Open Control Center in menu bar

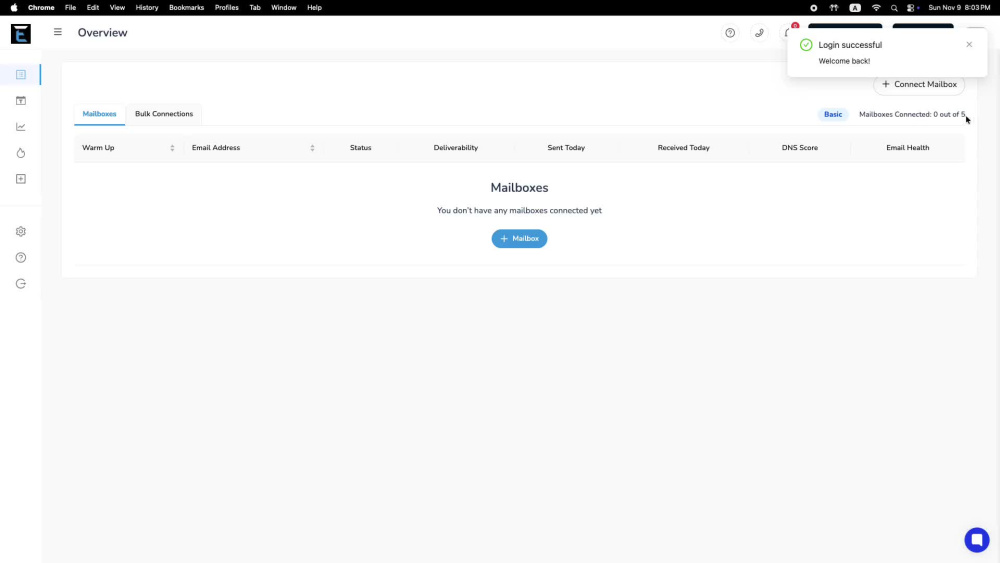coord(912,8)
